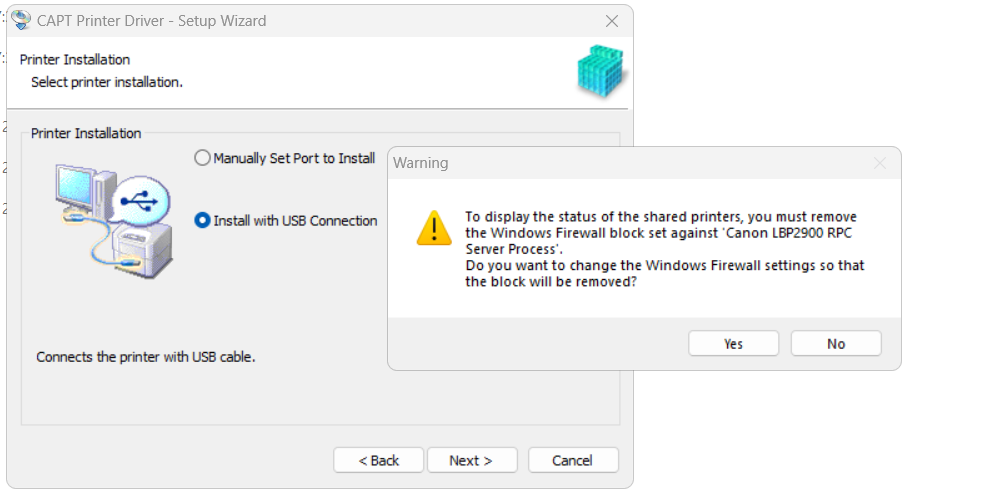
Task: Cancel the printer driver setup
Action: tap(573, 461)
